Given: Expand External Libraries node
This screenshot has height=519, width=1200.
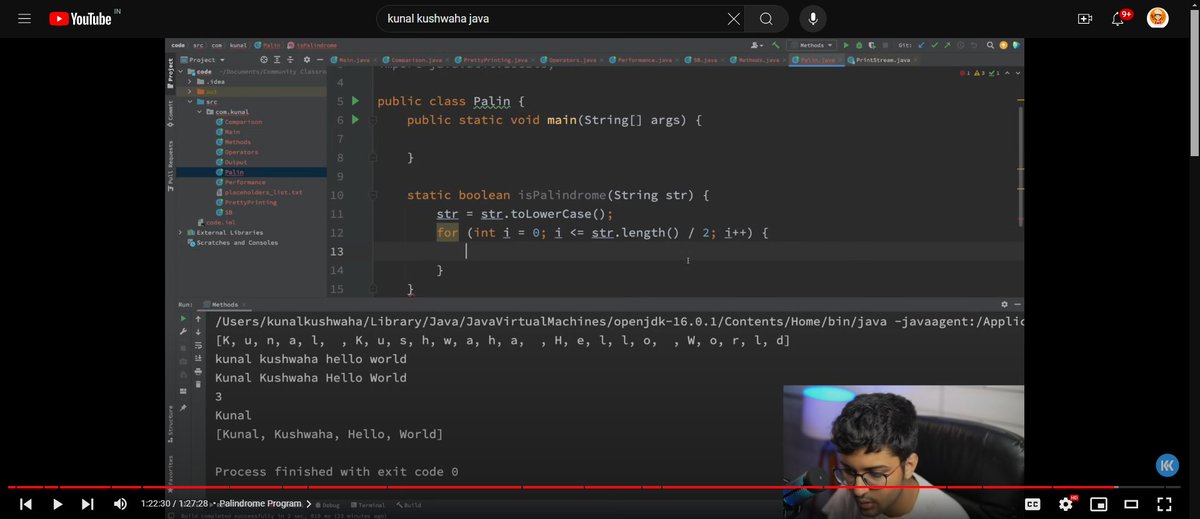Looking at the screenshot, I should tap(180, 232).
